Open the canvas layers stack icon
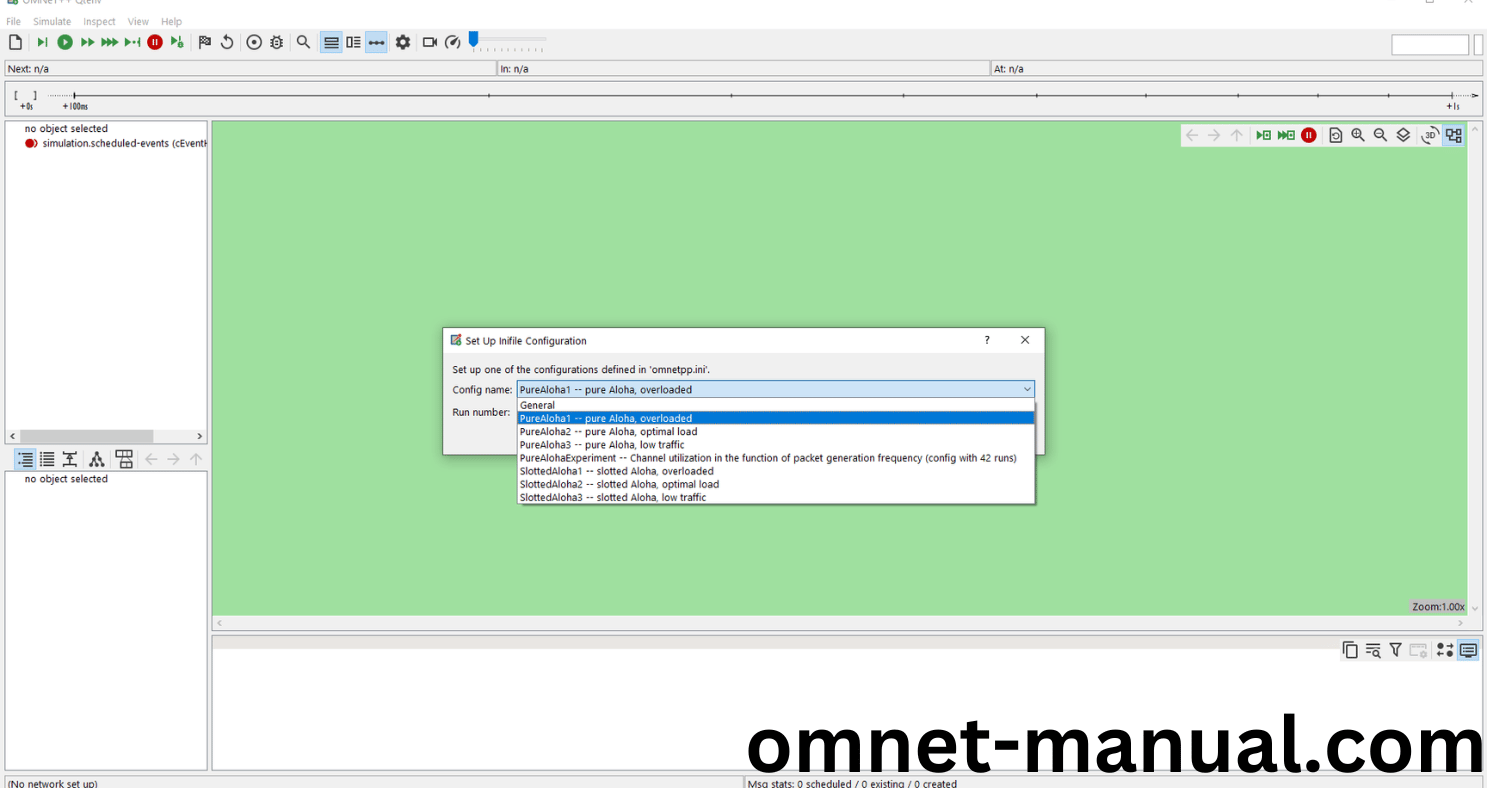The height and width of the screenshot is (788, 1487). [x=1403, y=135]
